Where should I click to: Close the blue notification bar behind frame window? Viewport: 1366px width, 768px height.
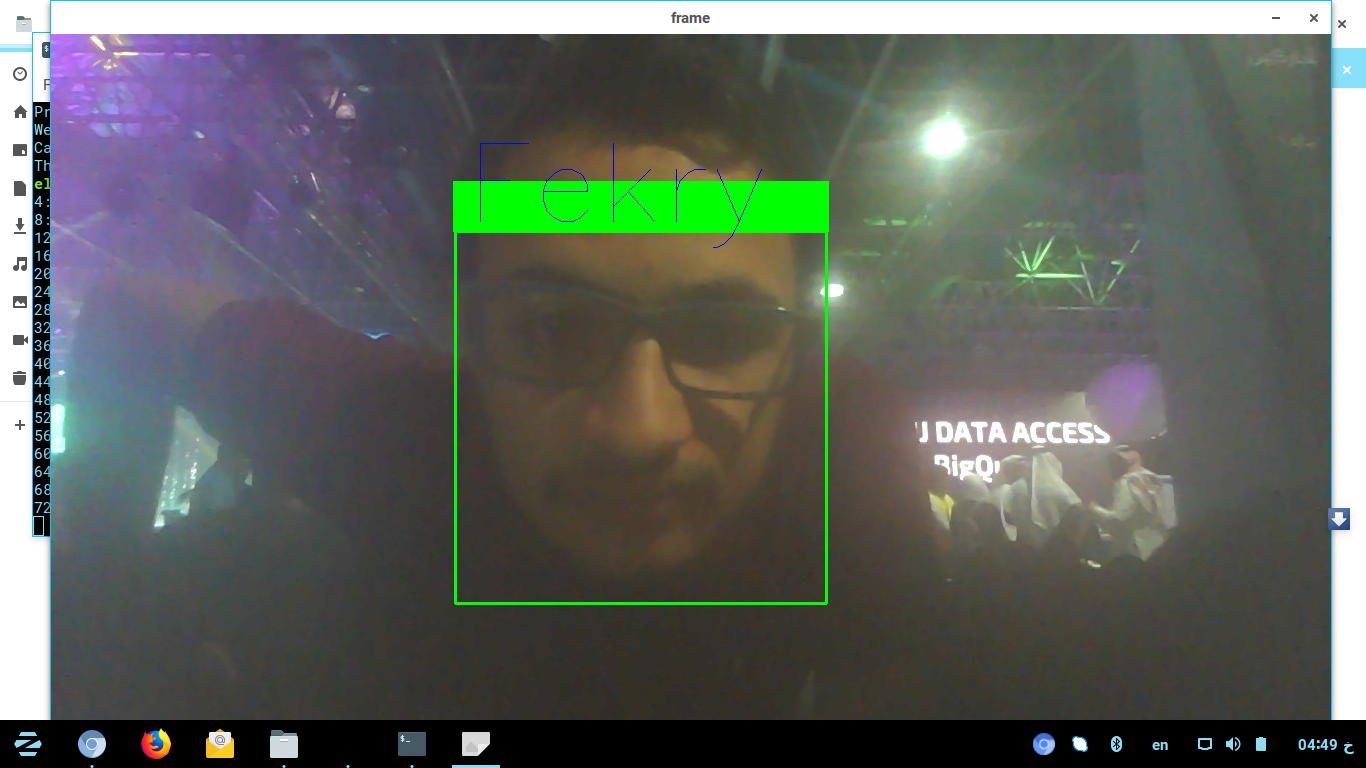tap(1347, 70)
